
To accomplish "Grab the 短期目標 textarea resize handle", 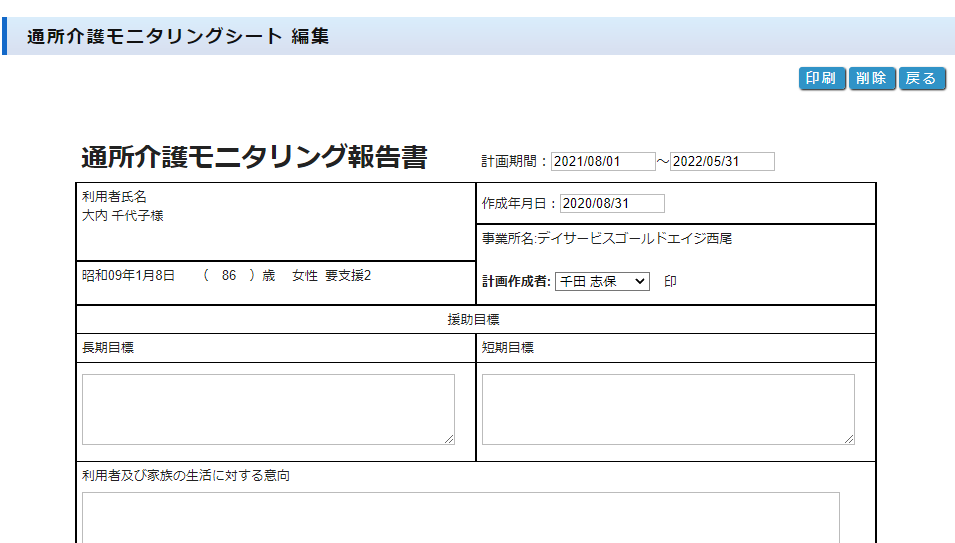I will pyautogui.click(x=849, y=439).
